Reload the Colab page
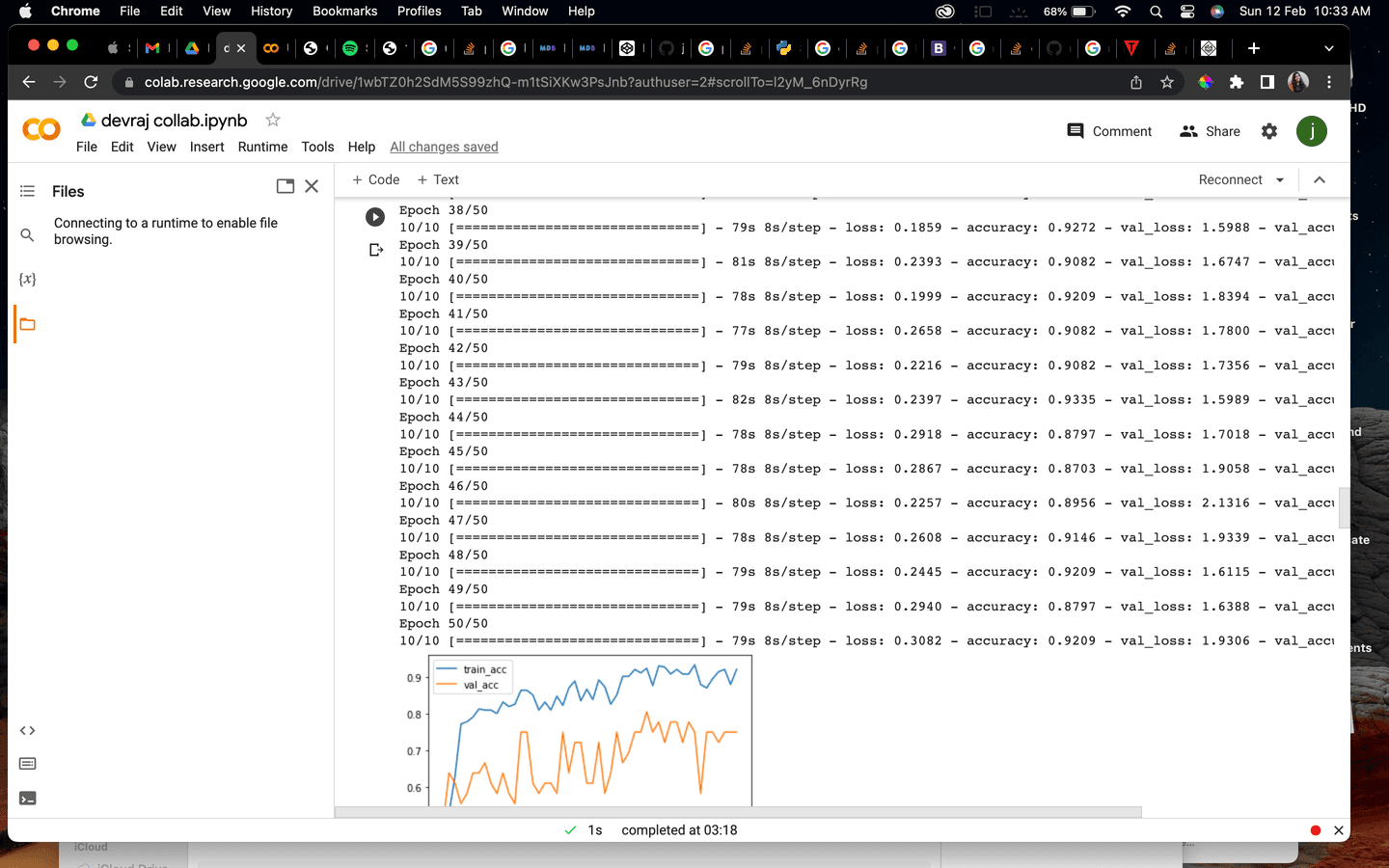The height and width of the screenshot is (868, 1389). click(91, 82)
